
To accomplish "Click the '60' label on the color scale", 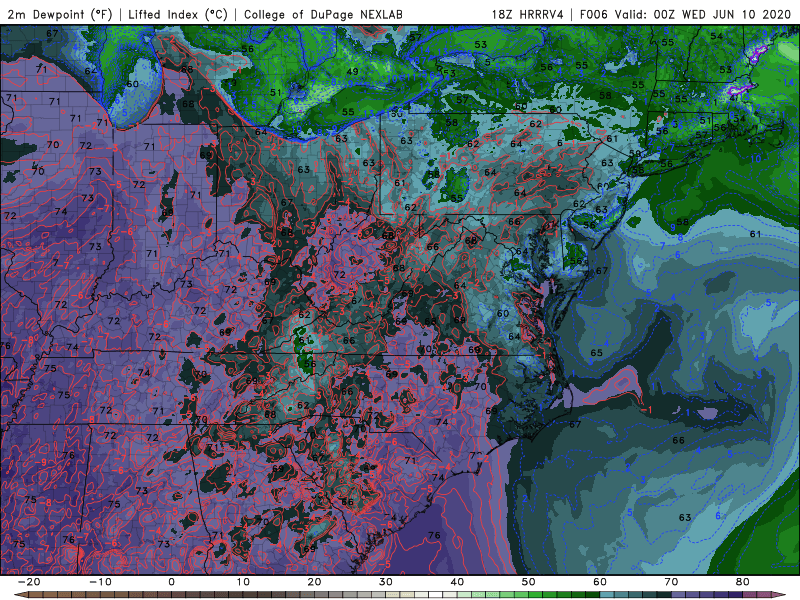I will tap(600, 582).
